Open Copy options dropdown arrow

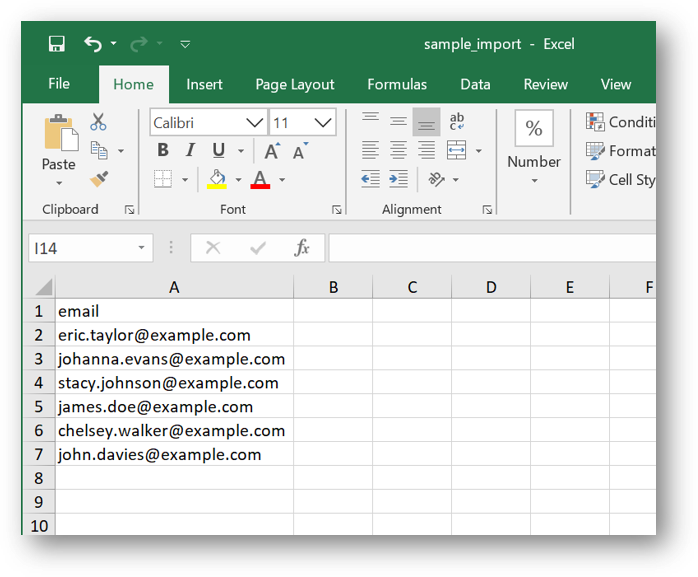[x=121, y=151]
